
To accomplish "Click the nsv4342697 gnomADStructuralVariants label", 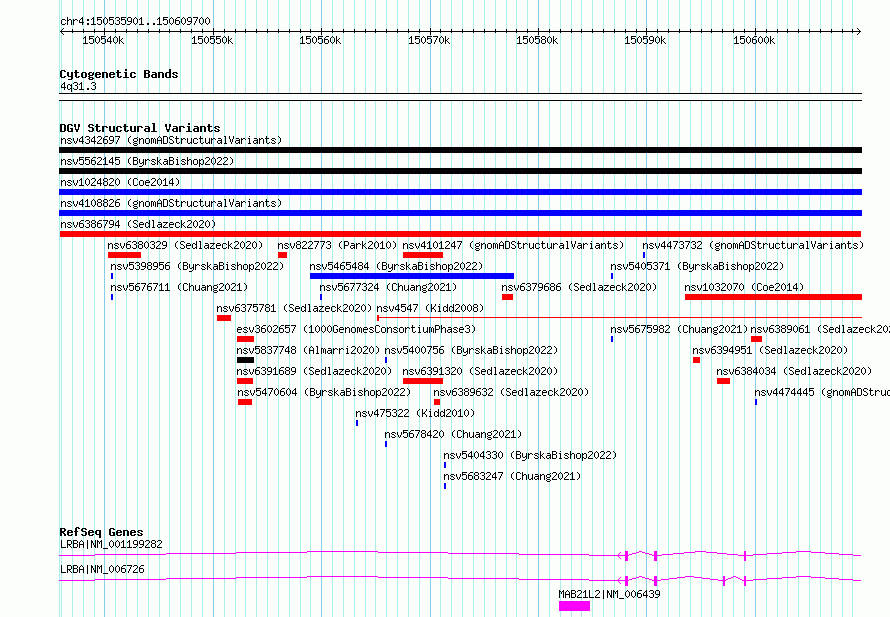I will point(171,140).
